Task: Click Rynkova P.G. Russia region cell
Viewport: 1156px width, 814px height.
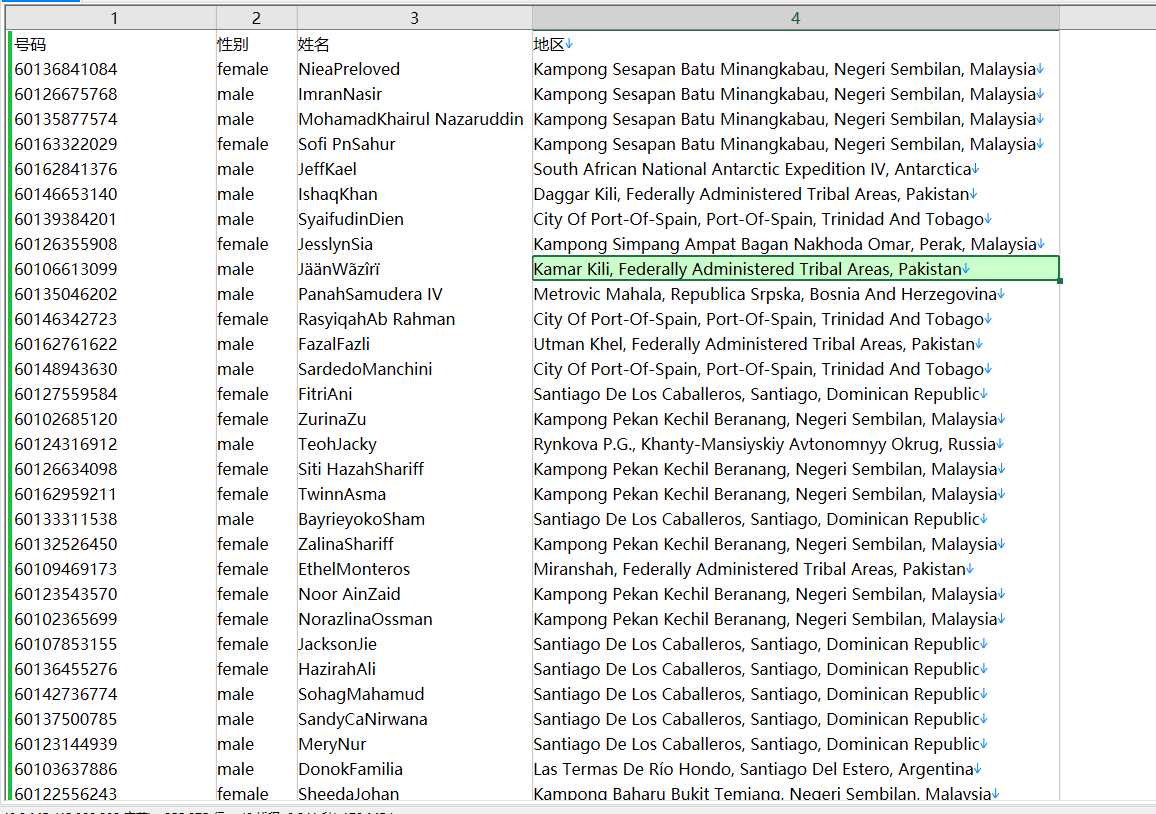Action: point(795,445)
